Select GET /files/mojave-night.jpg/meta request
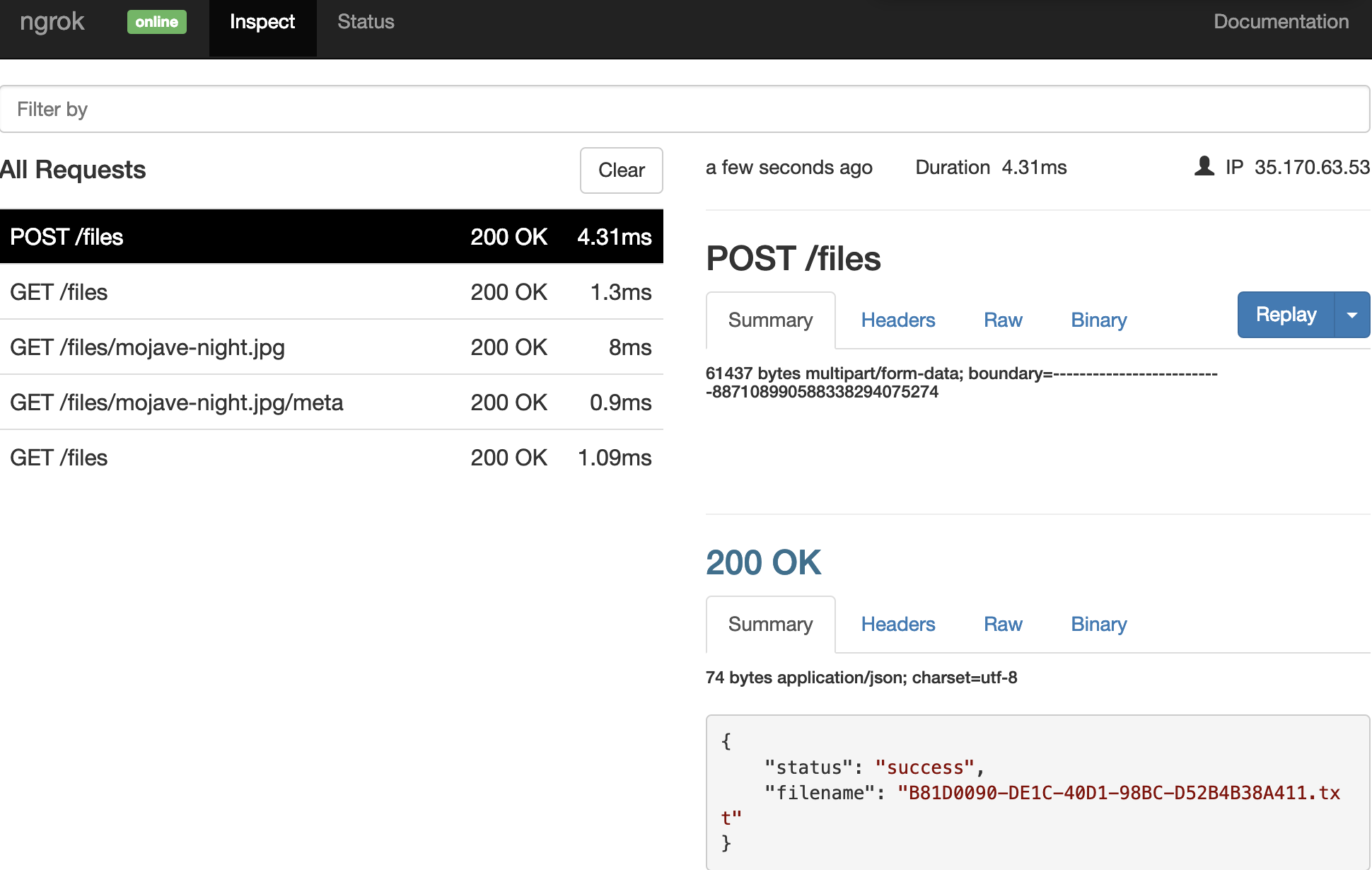 [331, 402]
